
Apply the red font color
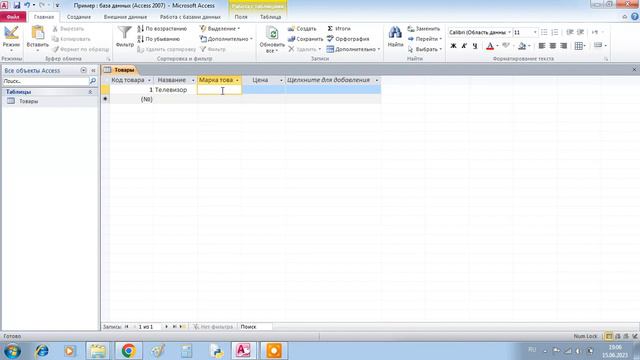(490, 46)
